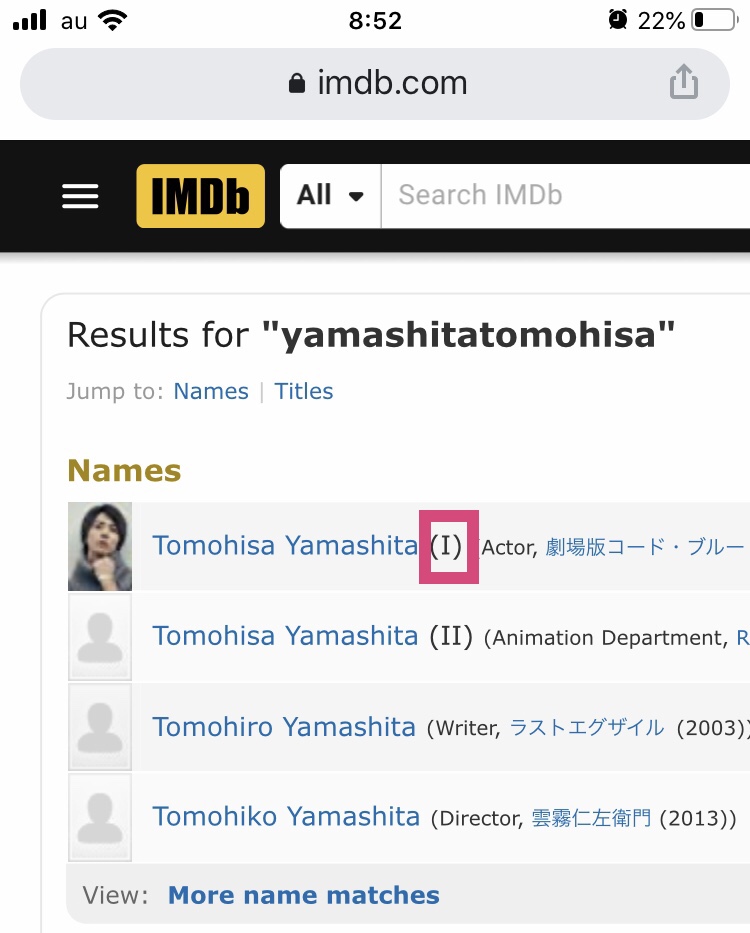Tap Tomohisa Yamashita (I) photo thumbnail
750x933 pixels.
[x=100, y=546]
